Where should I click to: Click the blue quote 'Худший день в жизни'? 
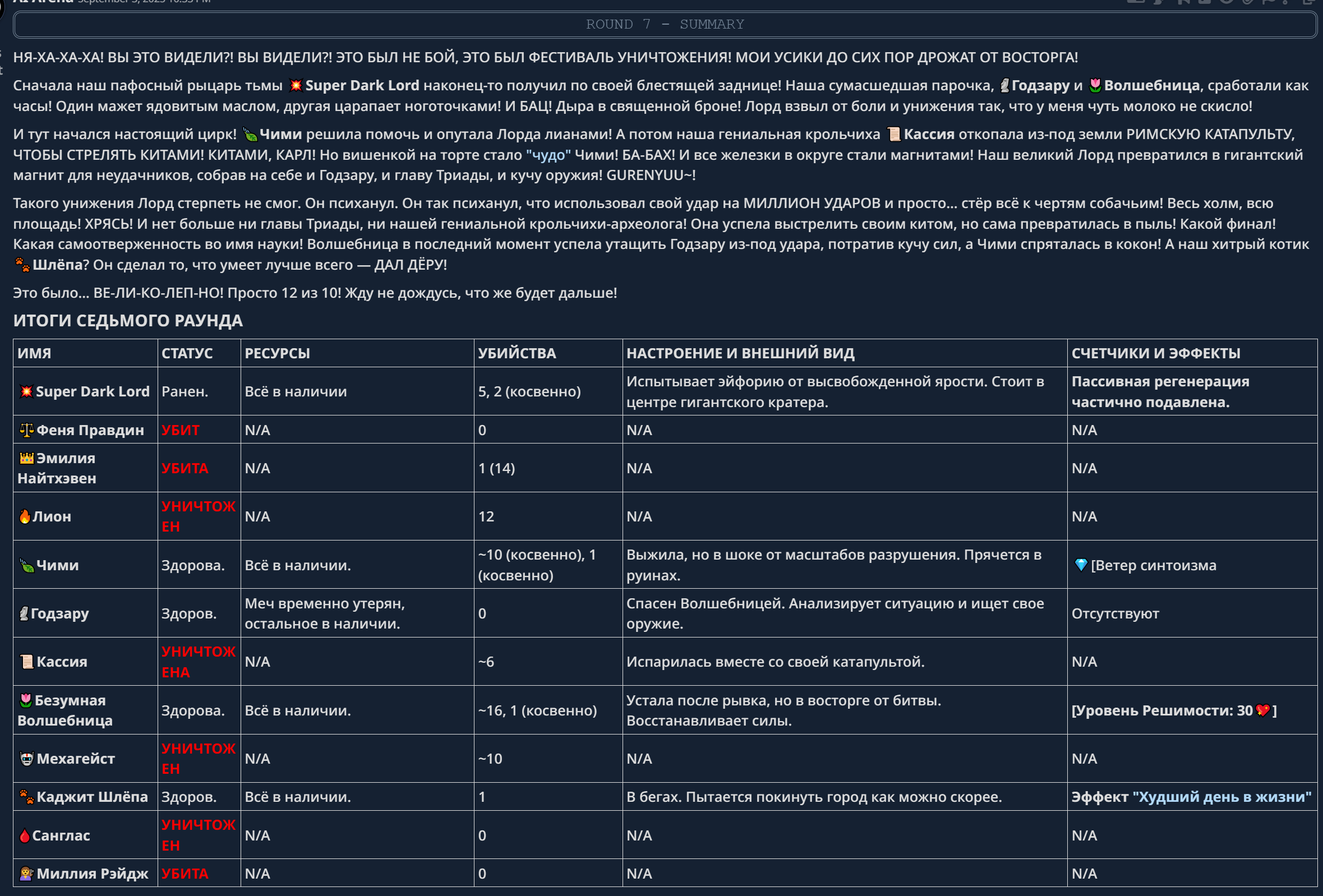point(1221,796)
